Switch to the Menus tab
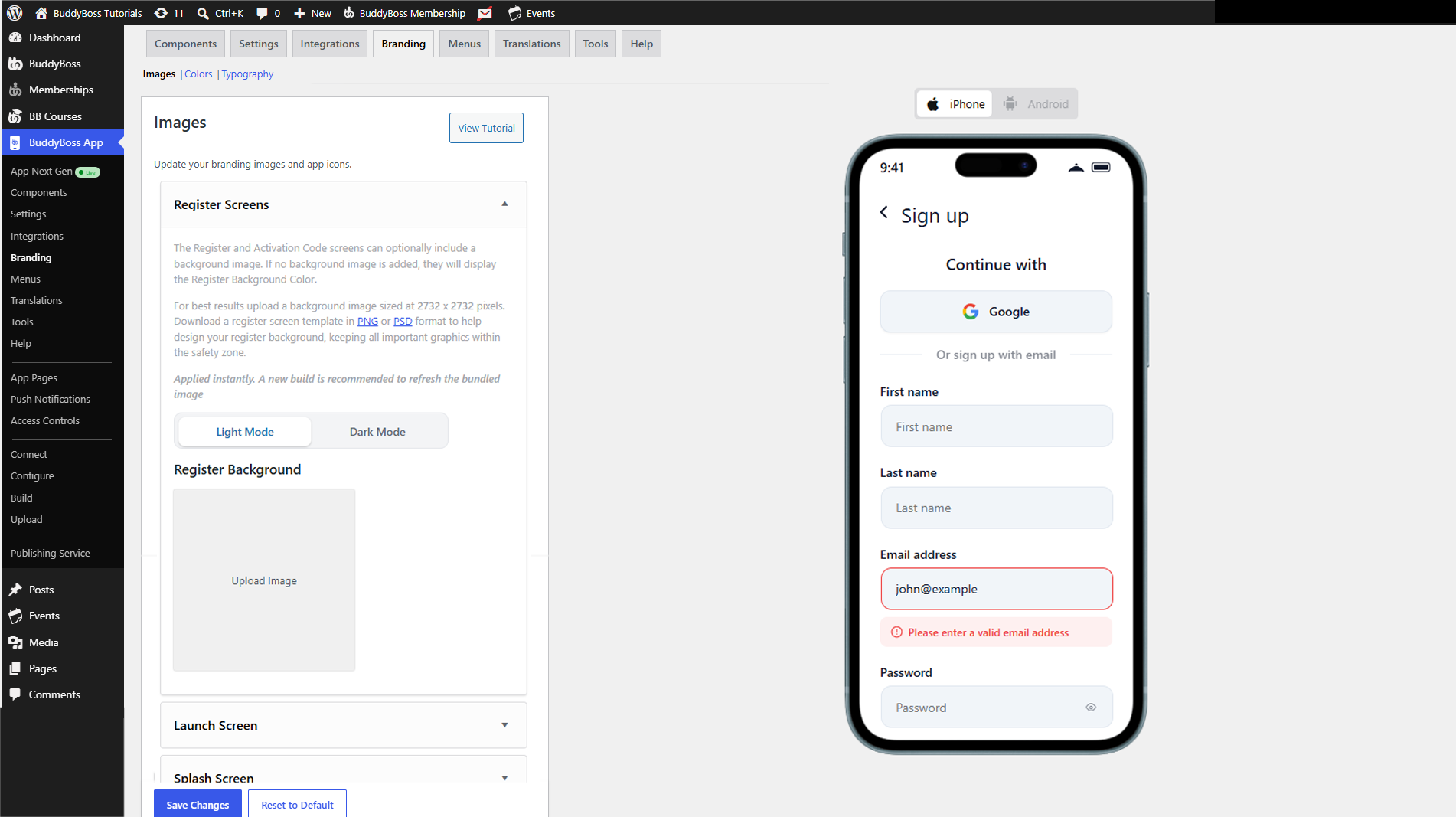 pyautogui.click(x=464, y=44)
